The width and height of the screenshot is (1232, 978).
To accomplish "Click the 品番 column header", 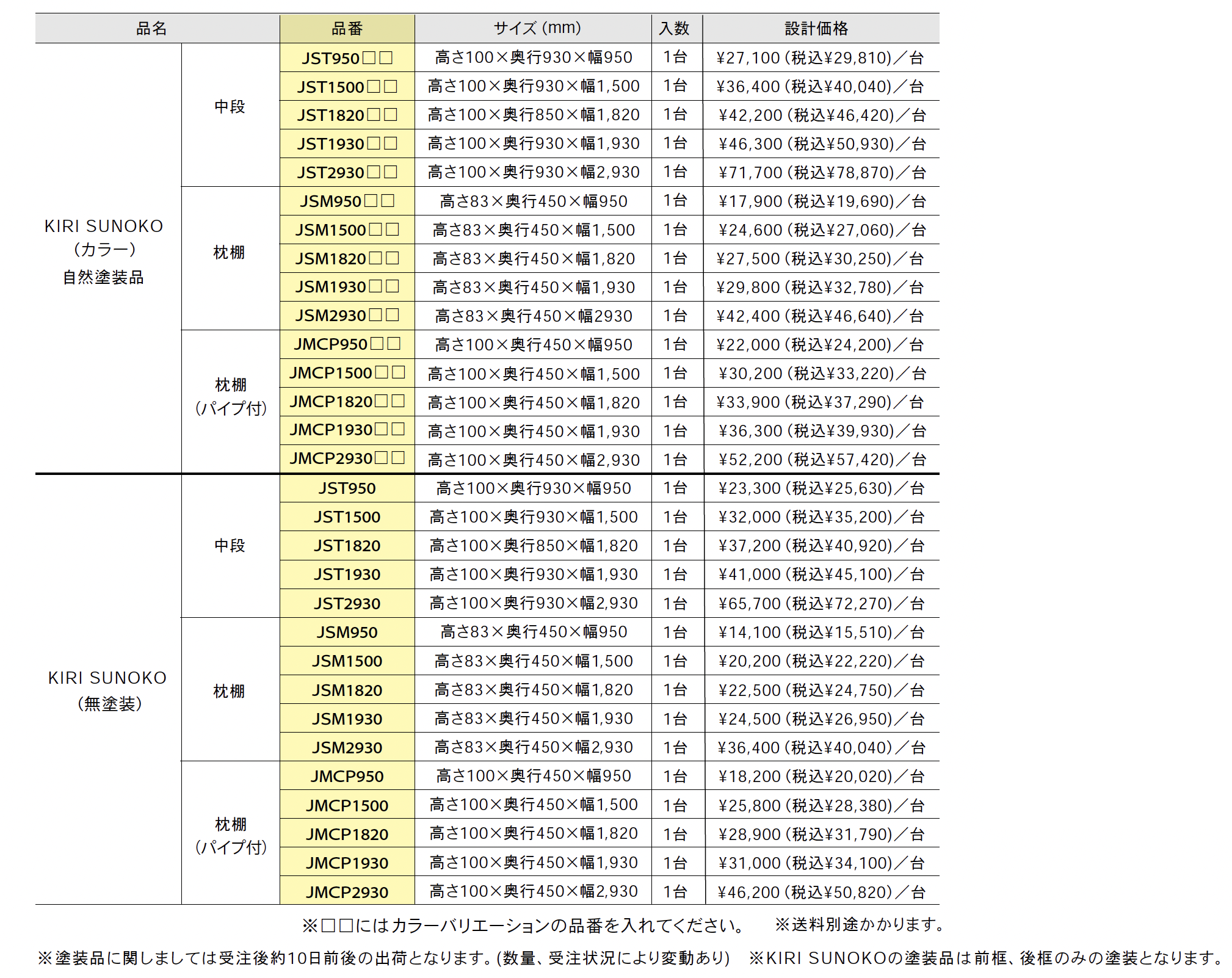I will [347, 29].
